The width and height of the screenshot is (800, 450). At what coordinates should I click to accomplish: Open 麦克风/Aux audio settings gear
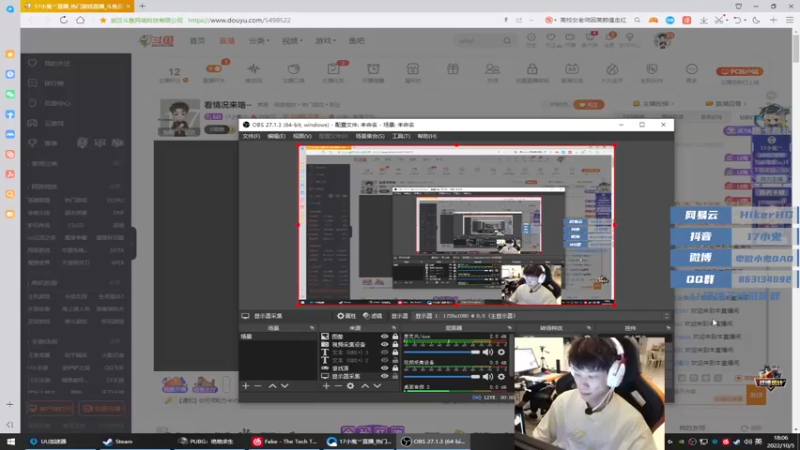pos(502,352)
